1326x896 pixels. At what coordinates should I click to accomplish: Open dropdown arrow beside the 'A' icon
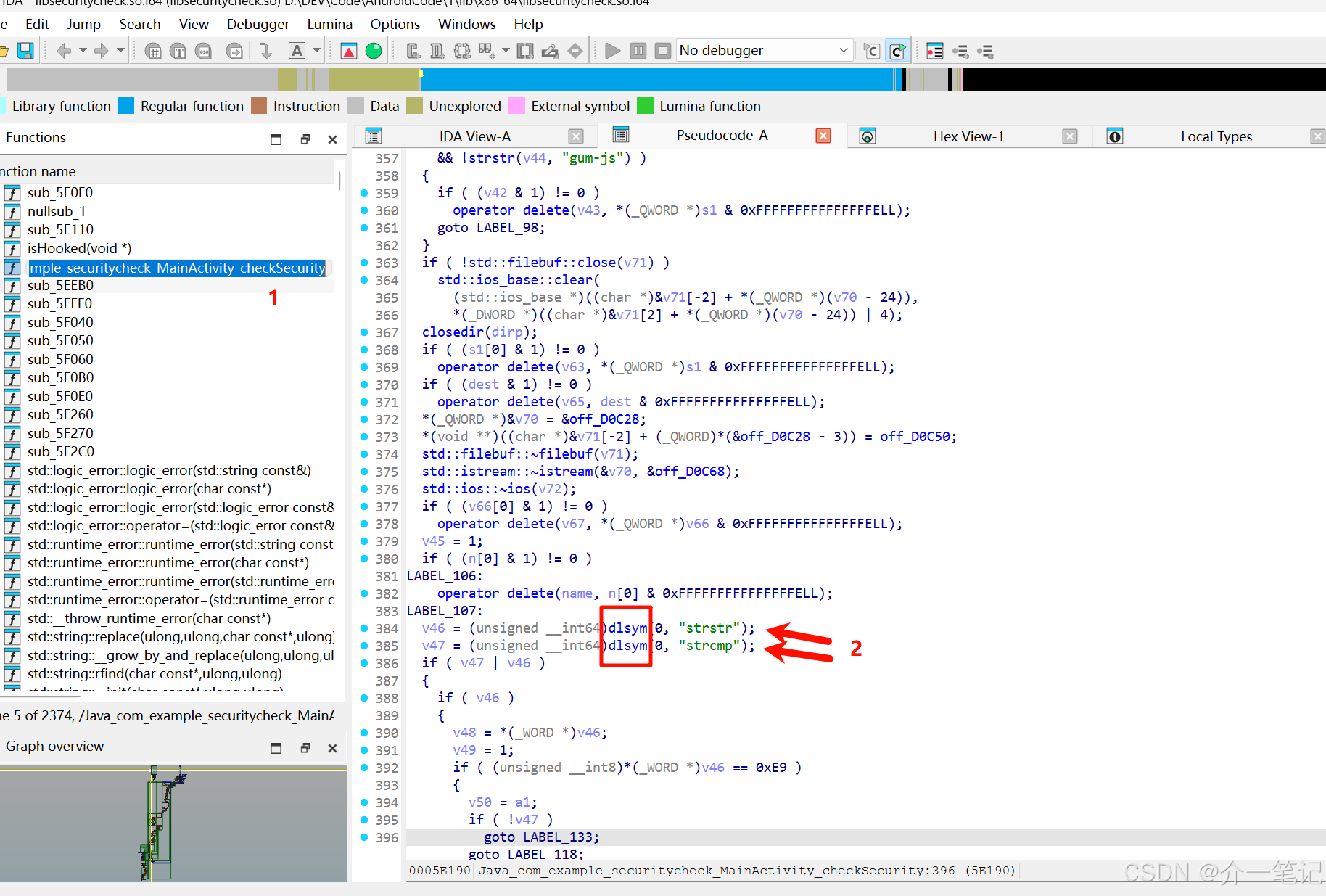(x=316, y=51)
